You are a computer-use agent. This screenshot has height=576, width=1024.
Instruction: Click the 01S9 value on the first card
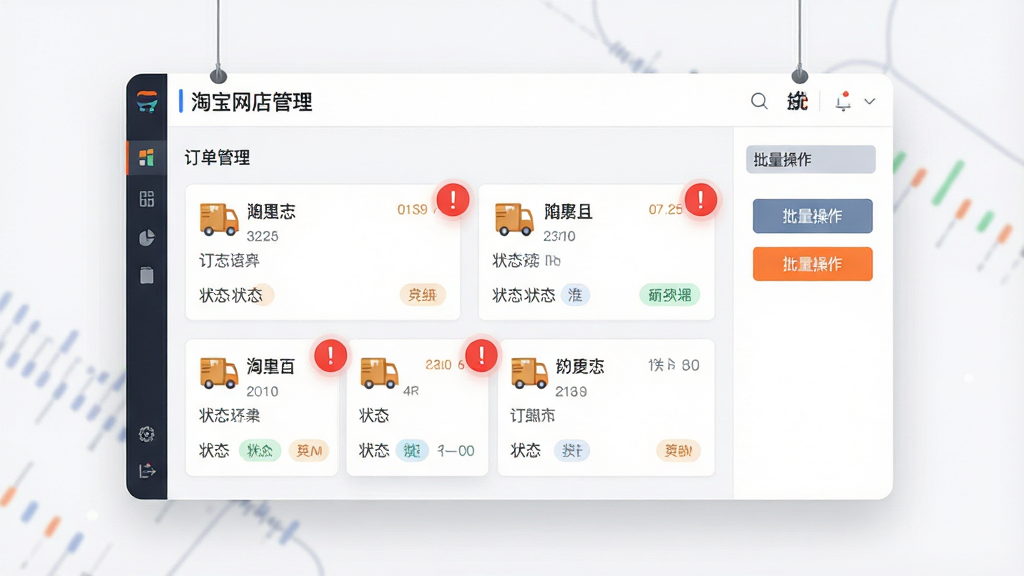(413, 210)
